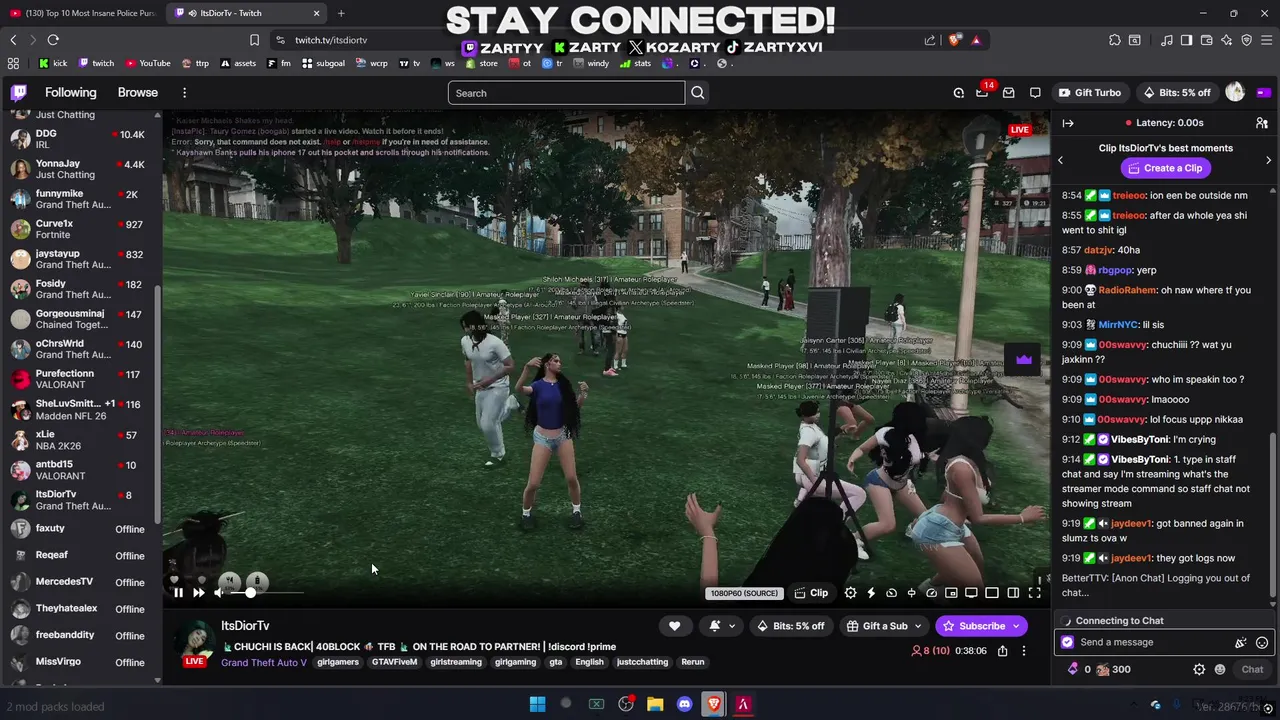
Task: Open the Whispers speech bubble icon
Action: coord(1035,93)
